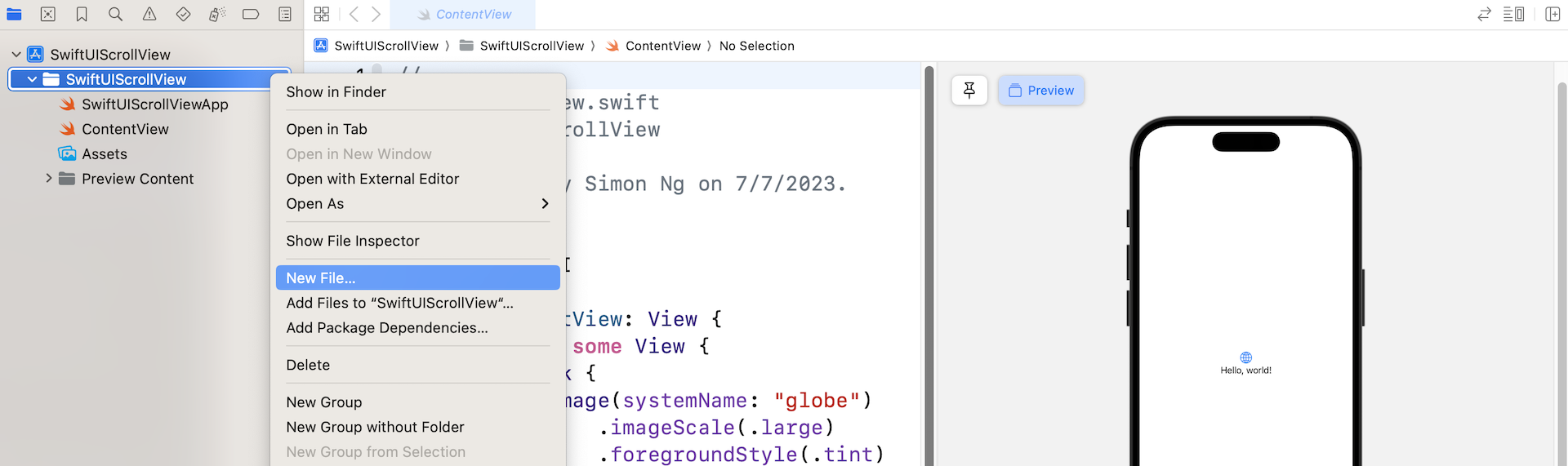Switch to the ContentView editor tab
The image size is (1568, 466).
click(x=463, y=15)
